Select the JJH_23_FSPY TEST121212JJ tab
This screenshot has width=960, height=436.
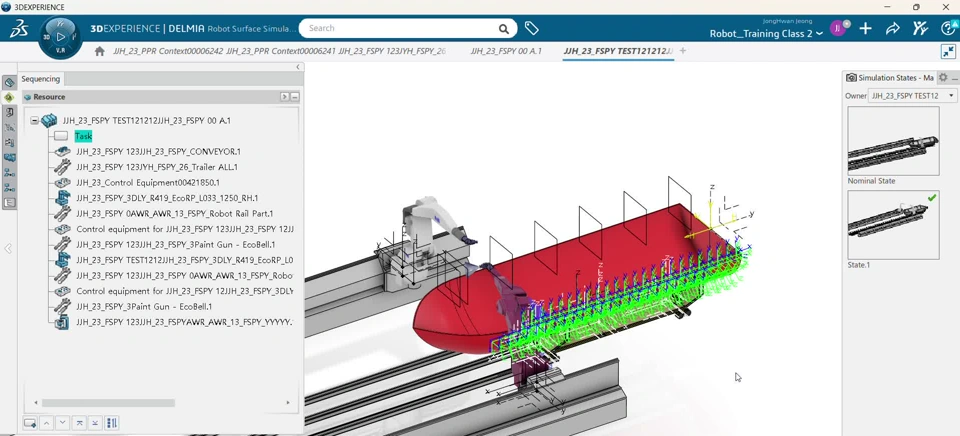[x=618, y=51]
